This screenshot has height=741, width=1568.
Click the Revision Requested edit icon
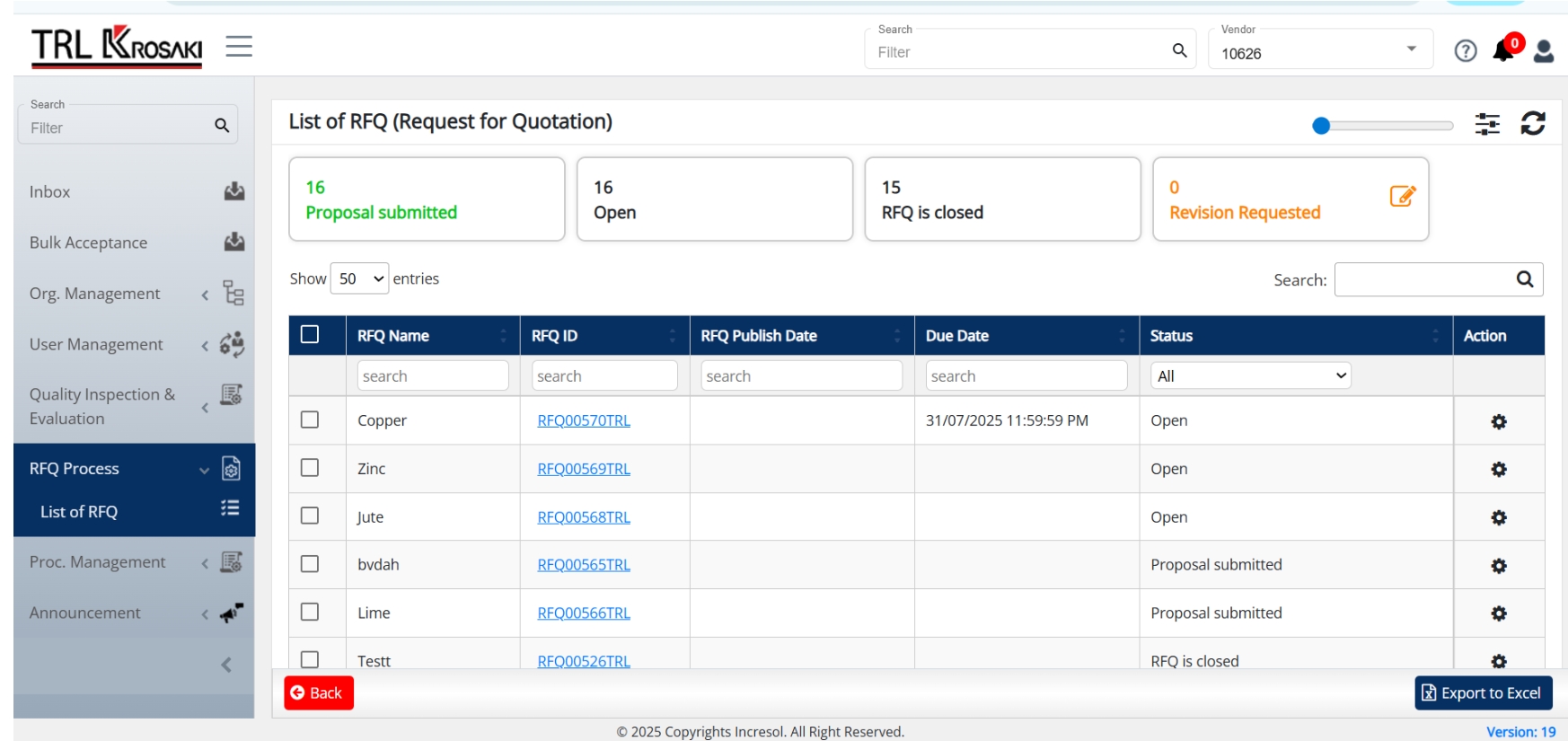tap(1403, 196)
